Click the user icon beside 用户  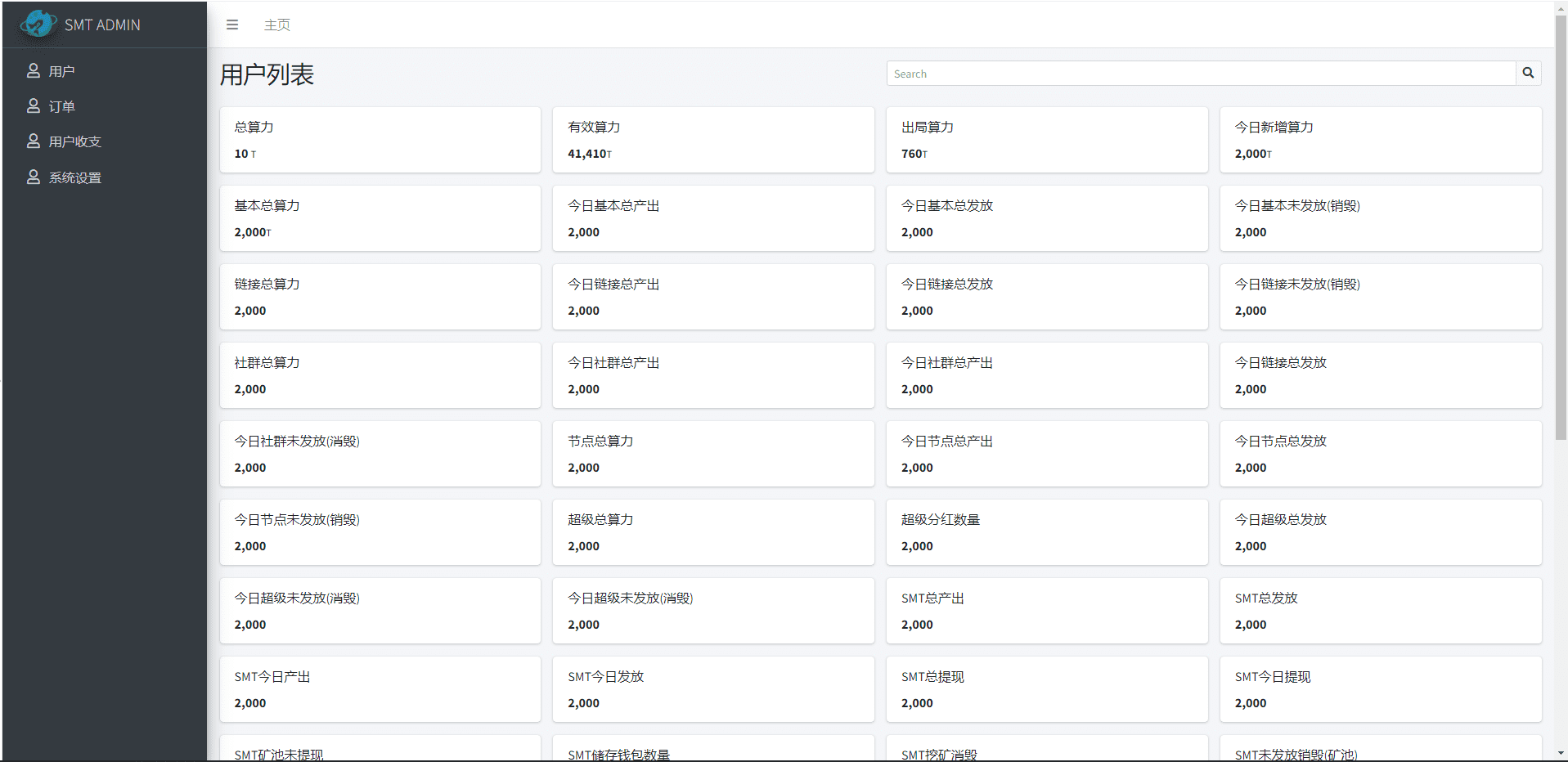pyautogui.click(x=34, y=71)
